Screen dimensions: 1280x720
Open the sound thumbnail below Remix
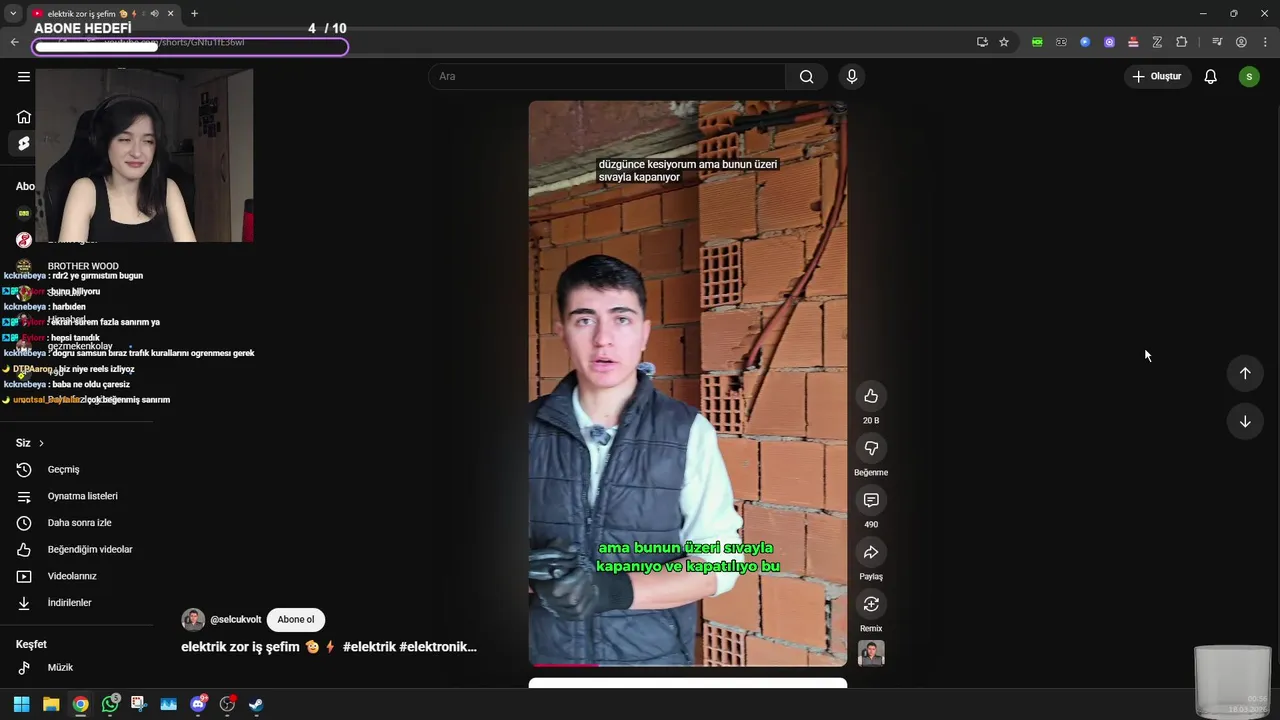[871, 653]
